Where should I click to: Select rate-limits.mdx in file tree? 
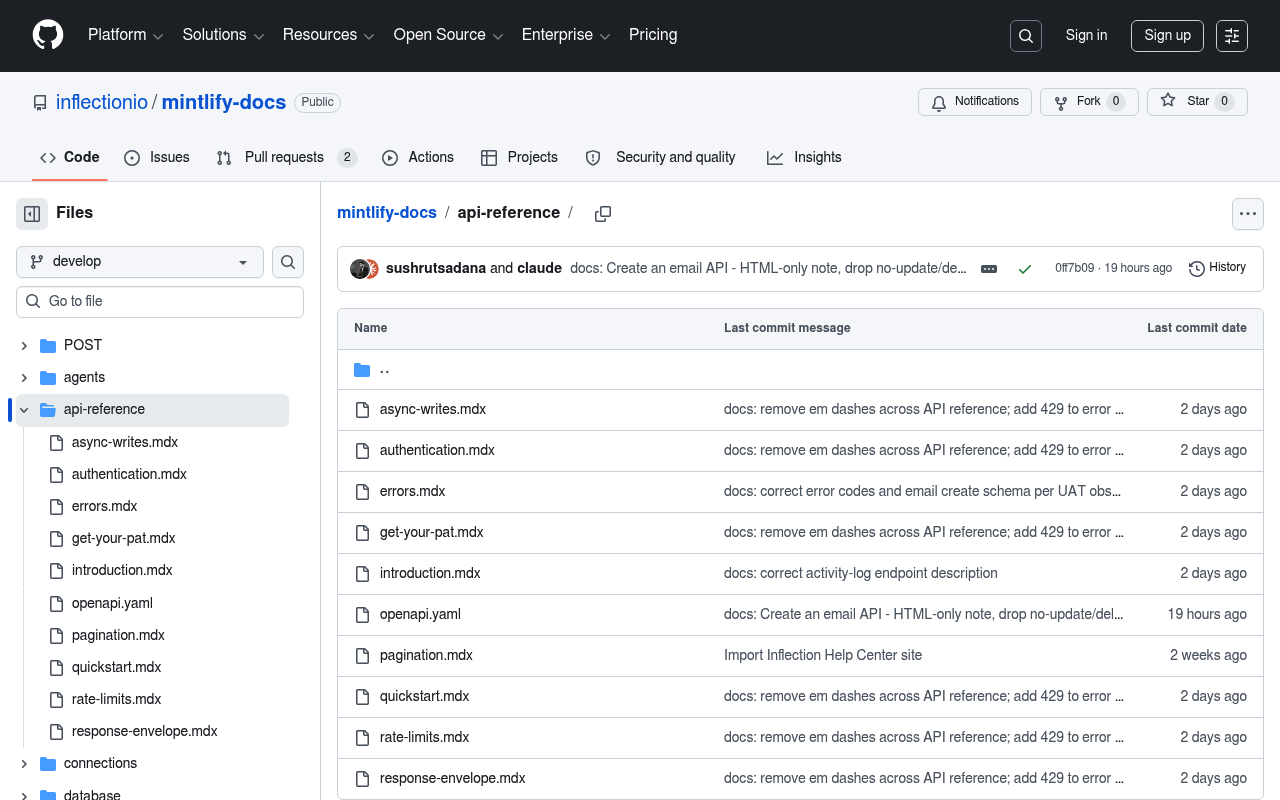117,699
